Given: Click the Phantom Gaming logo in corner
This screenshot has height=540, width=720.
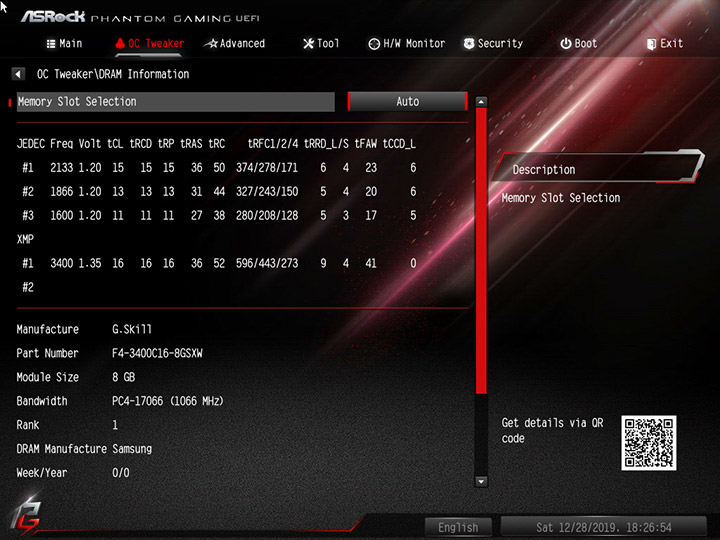Looking at the screenshot, I should [26, 518].
